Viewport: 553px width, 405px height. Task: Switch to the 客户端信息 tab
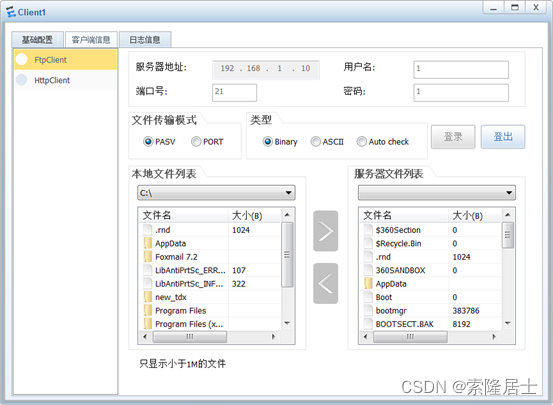tap(91, 40)
